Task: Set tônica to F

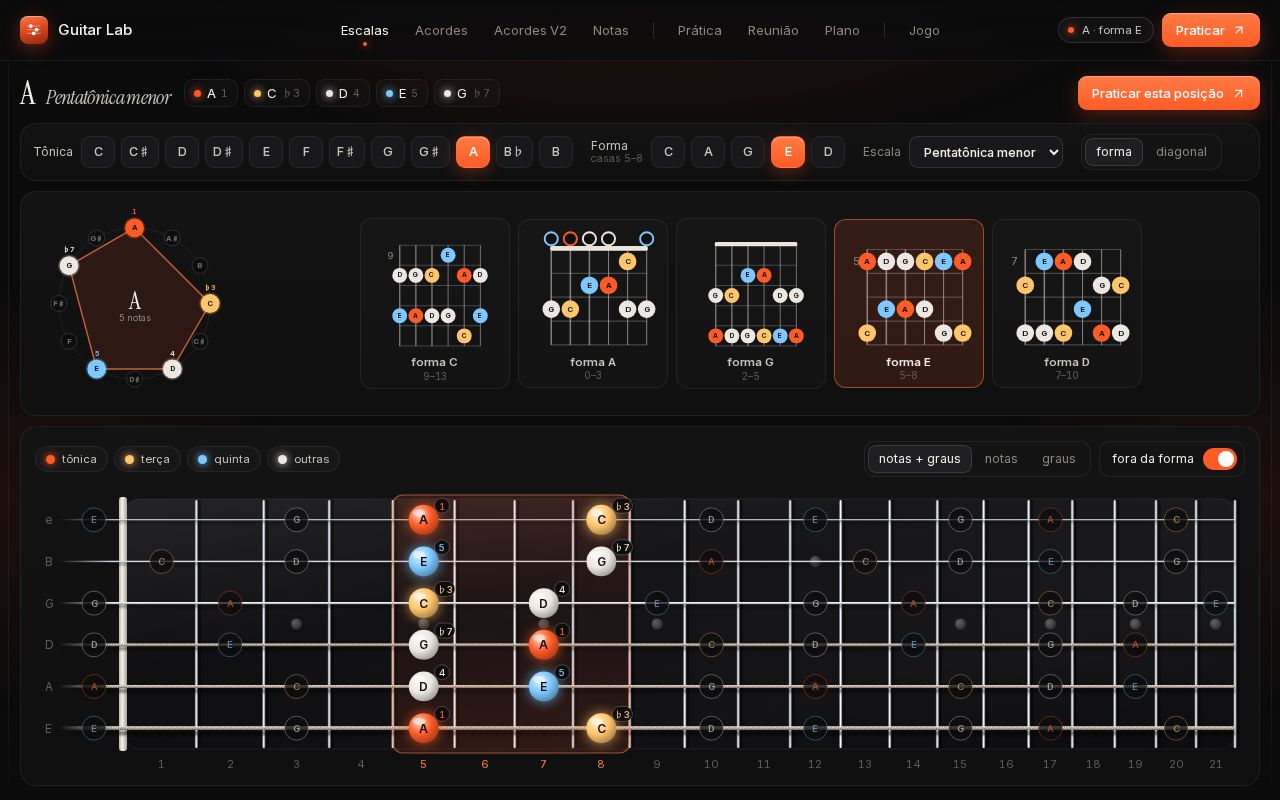Action: [306, 152]
